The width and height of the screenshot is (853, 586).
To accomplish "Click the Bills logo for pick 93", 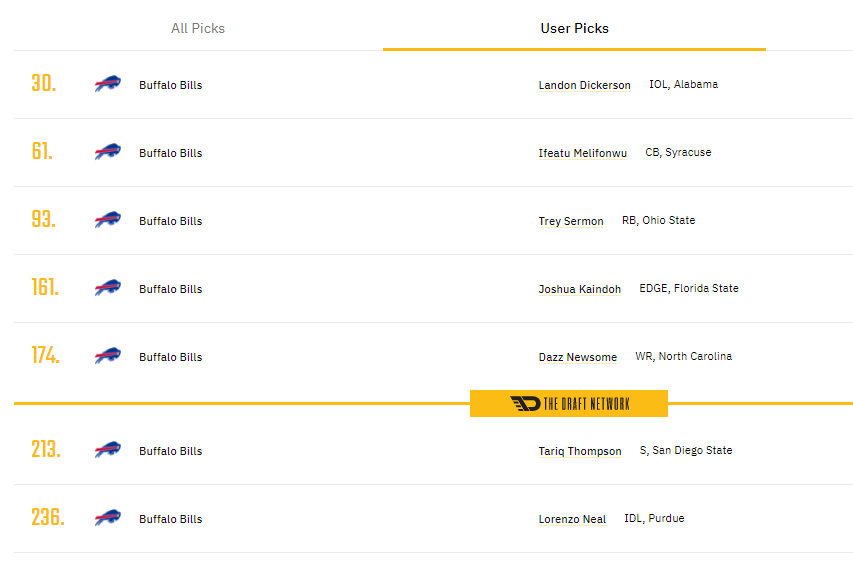I will click(108, 220).
